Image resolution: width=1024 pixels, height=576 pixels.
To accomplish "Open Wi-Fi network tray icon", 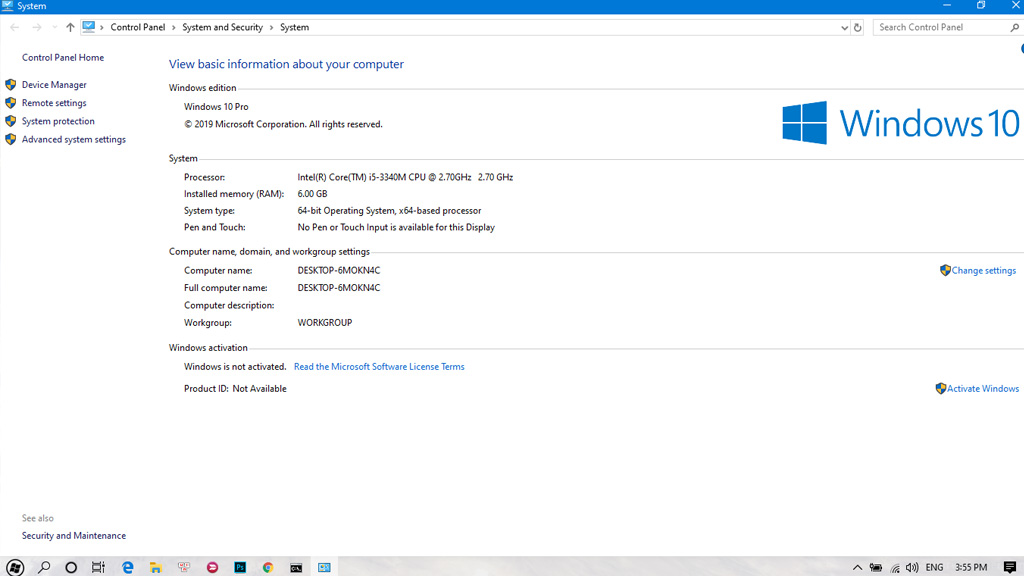I will pos(895,568).
